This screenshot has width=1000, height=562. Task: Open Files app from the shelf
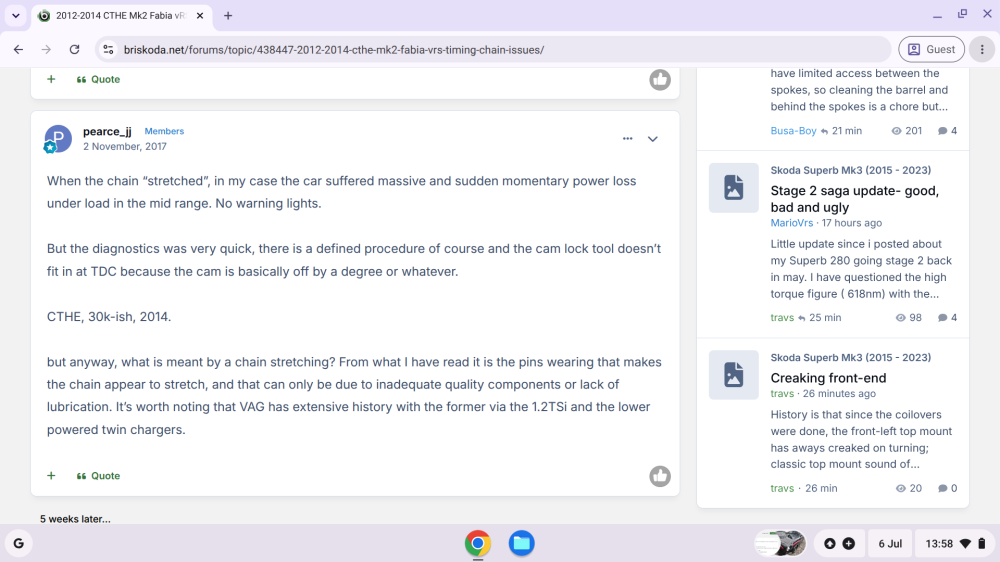521,544
